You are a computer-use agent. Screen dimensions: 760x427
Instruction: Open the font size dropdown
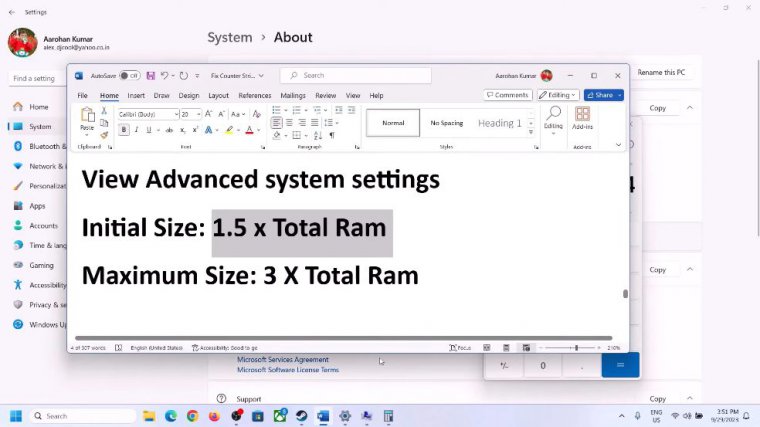(199, 114)
